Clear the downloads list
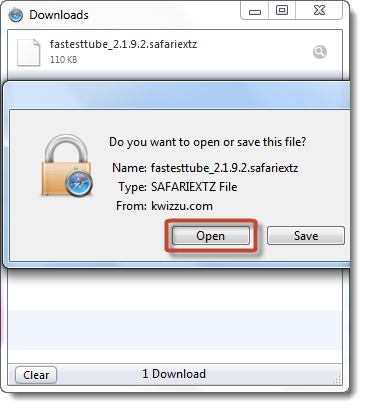The width and height of the screenshot is (365, 408). (x=36, y=375)
